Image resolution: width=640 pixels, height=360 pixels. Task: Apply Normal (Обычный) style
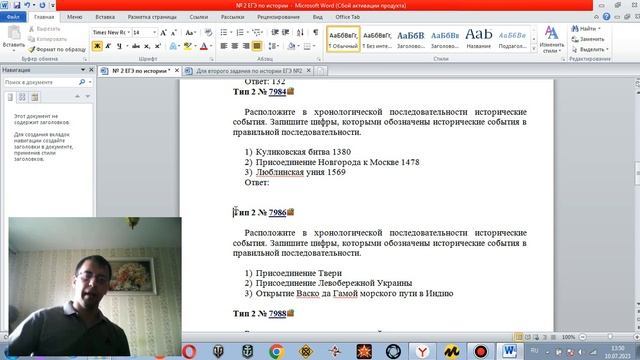[343, 39]
